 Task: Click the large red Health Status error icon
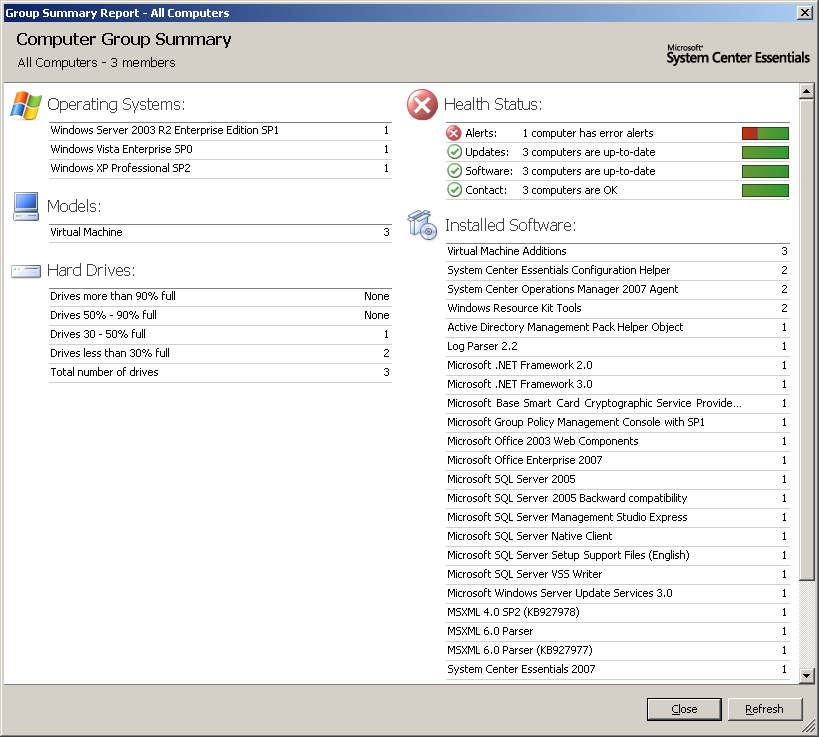(x=422, y=104)
